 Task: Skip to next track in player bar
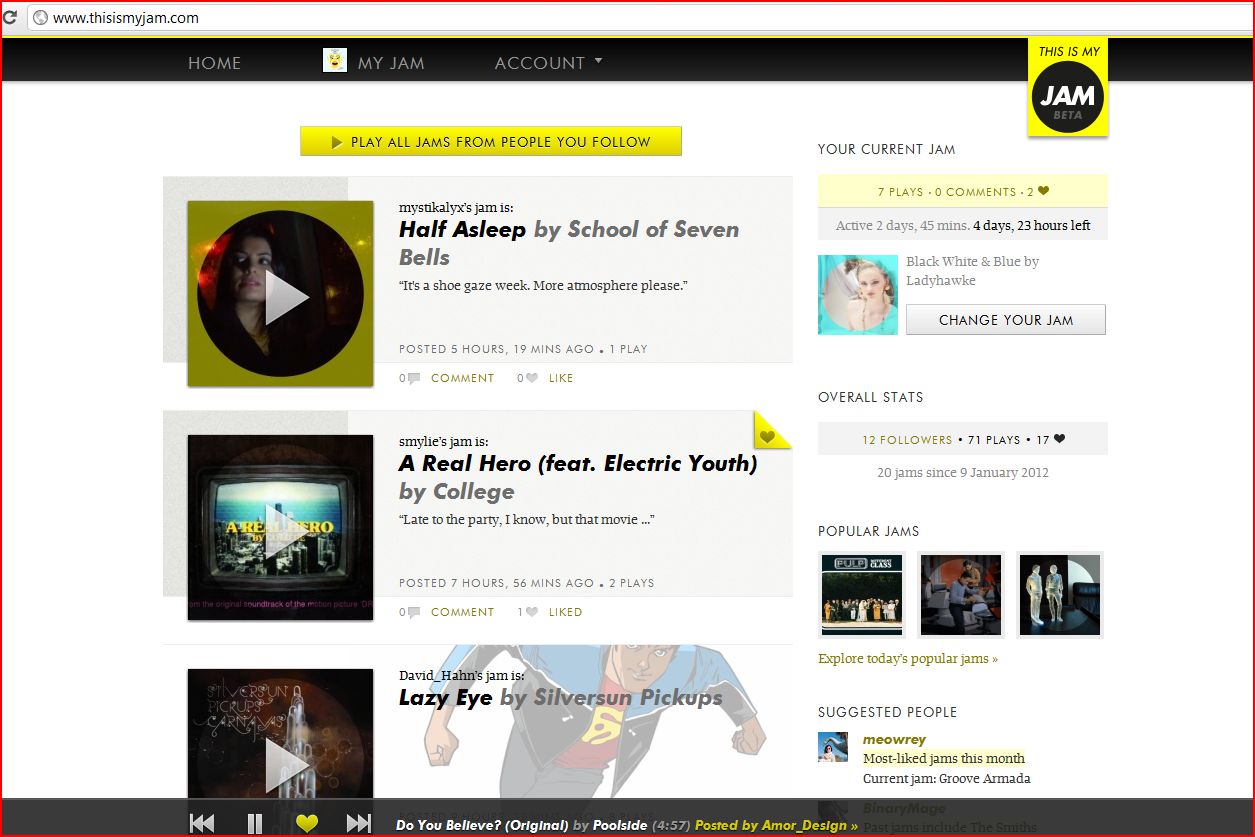359,823
